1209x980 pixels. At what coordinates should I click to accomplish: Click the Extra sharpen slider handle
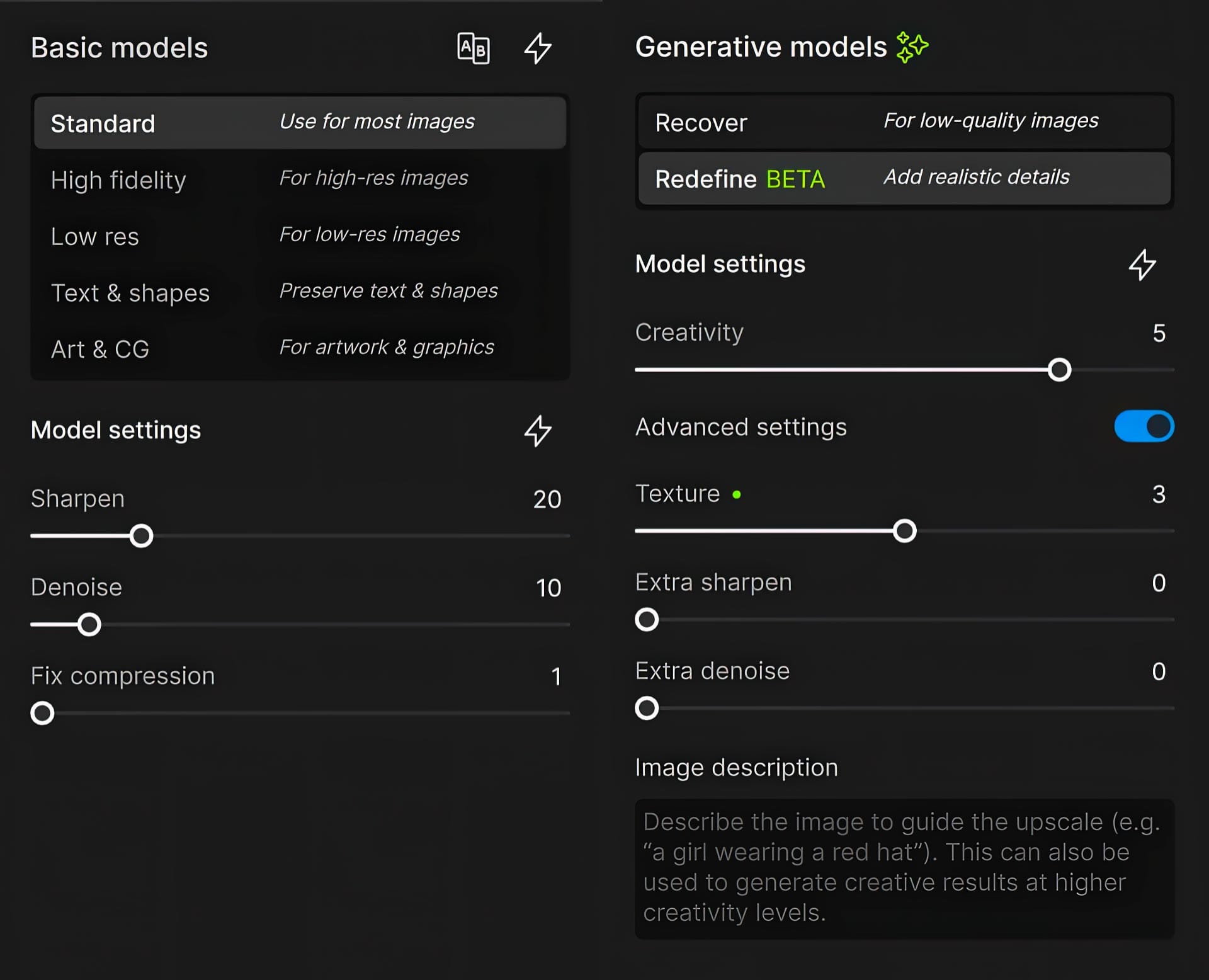click(647, 620)
